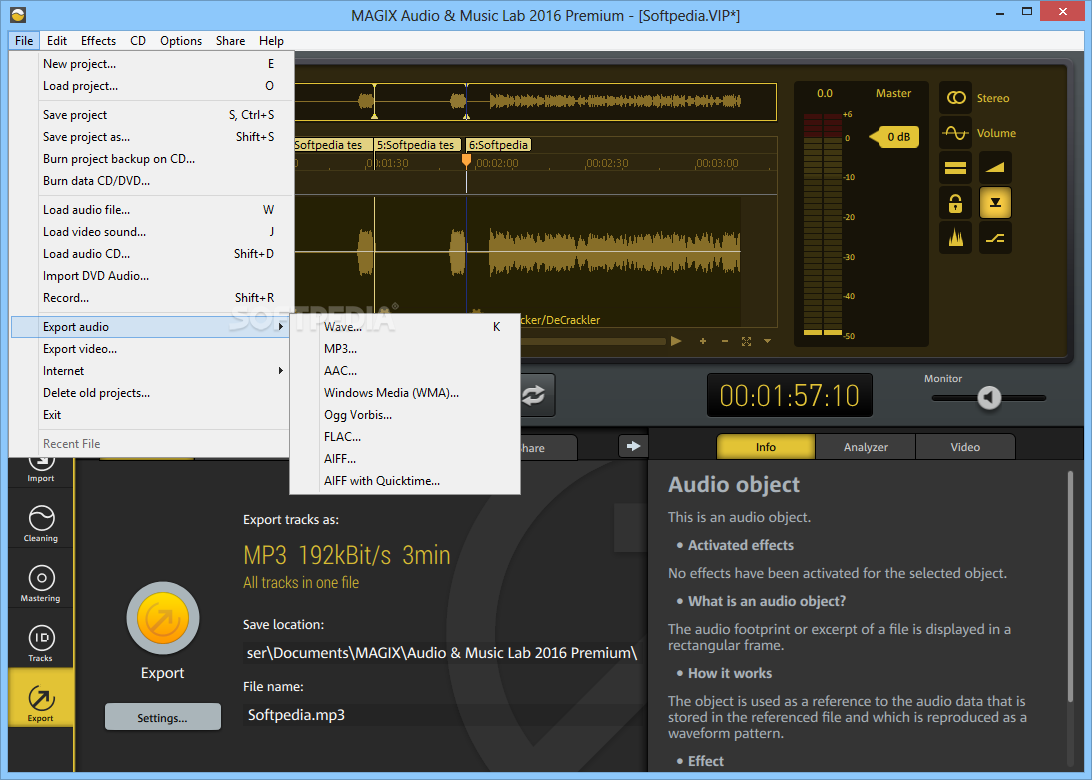The image size is (1092, 780).
Task: Click the rising ramp triangle icon
Action: click(x=995, y=168)
